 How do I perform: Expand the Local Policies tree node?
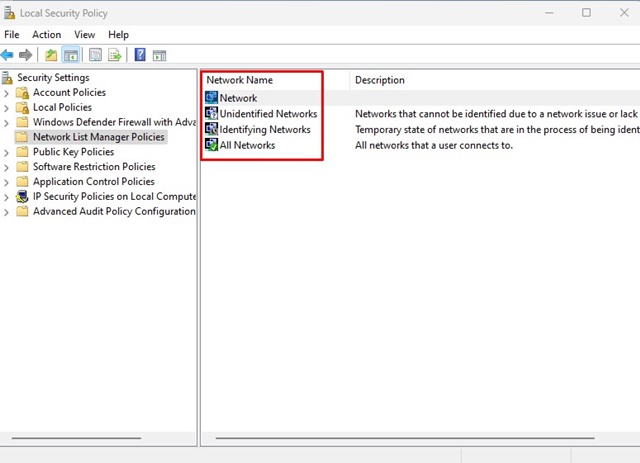point(7,108)
